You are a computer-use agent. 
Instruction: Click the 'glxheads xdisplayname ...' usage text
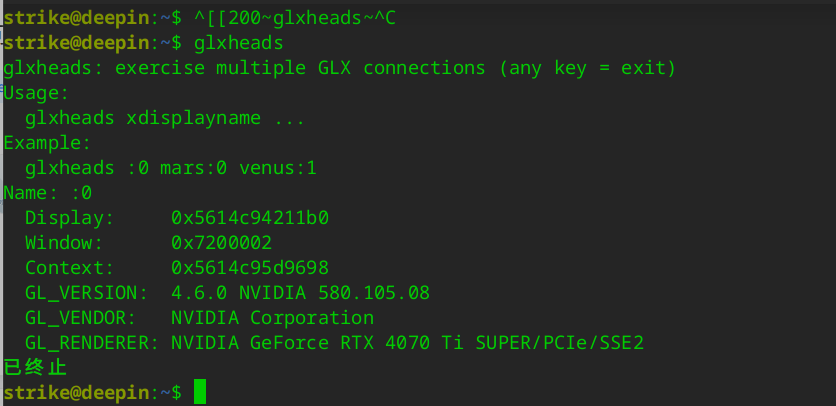point(165,118)
